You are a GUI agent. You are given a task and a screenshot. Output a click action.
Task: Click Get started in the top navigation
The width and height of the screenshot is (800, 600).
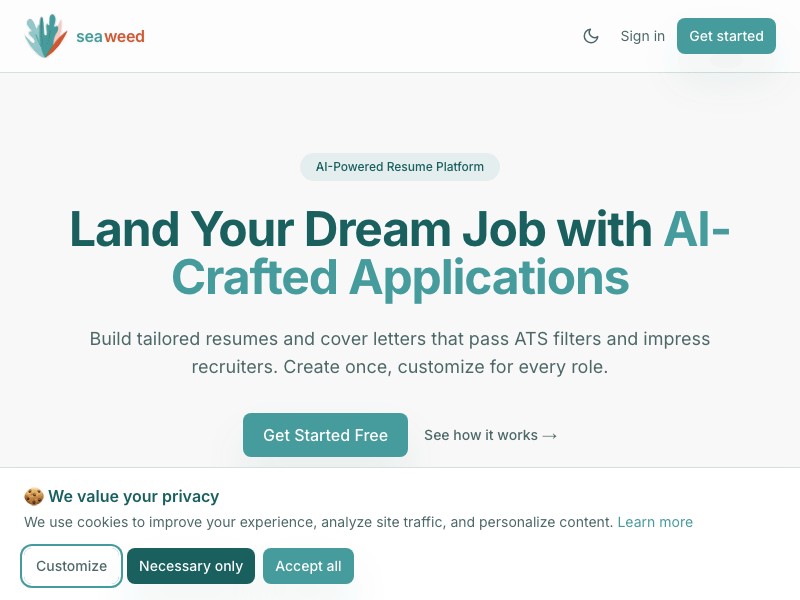coord(726,36)
